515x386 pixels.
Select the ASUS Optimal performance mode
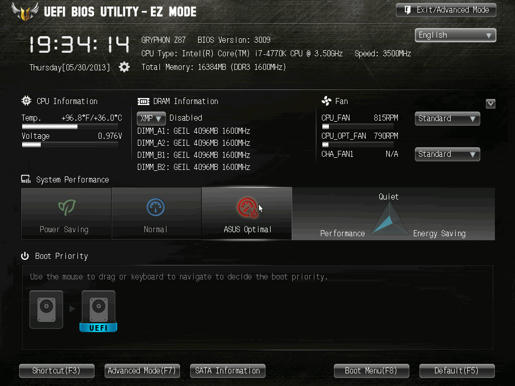click(x=247, y=213)
